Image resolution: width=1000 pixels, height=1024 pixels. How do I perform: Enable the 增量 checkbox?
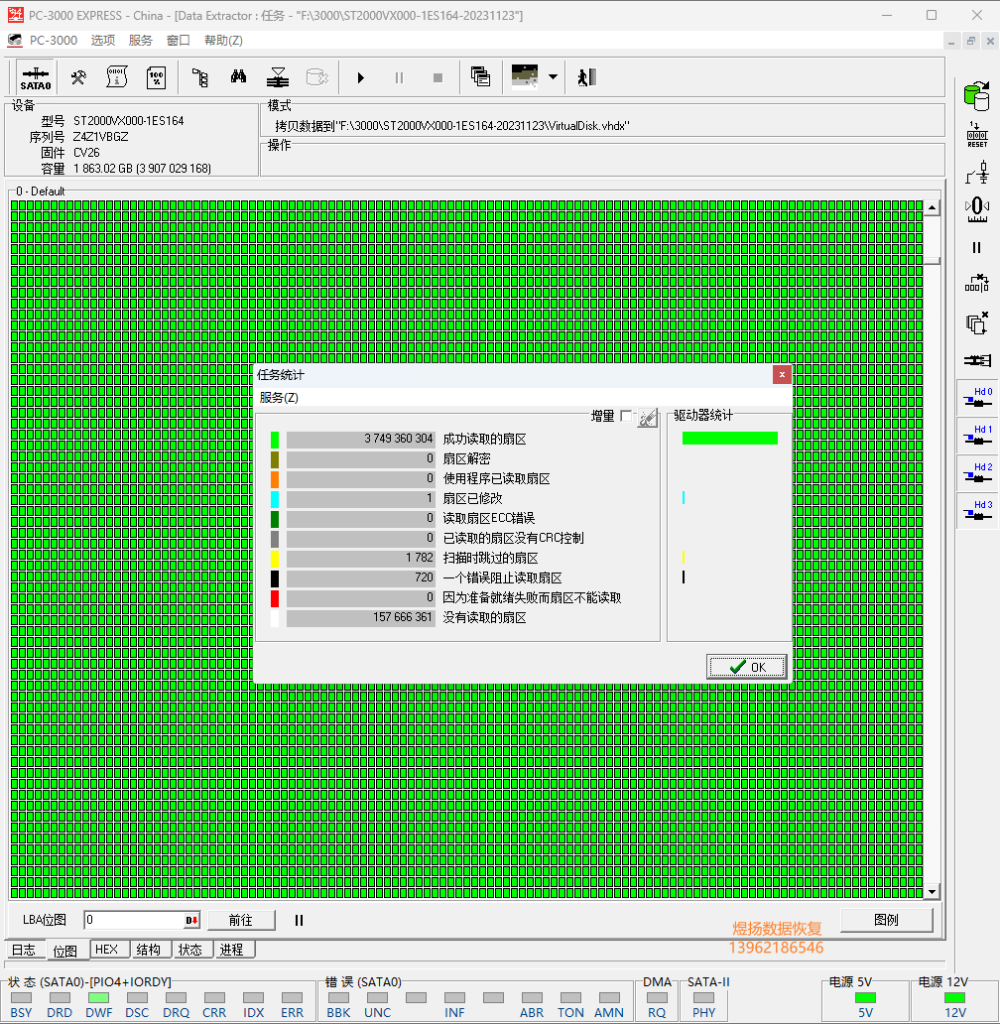click(x=626, y=416)
